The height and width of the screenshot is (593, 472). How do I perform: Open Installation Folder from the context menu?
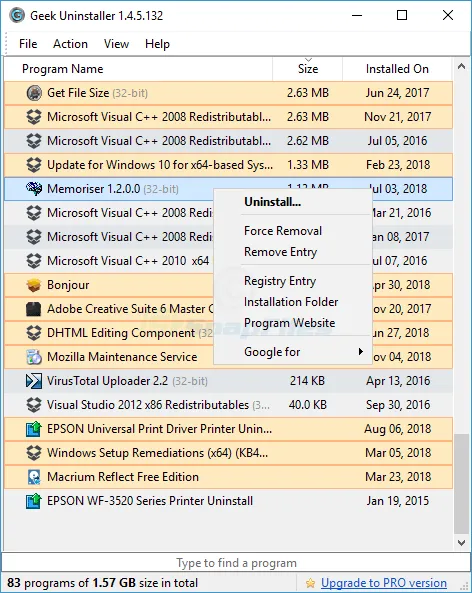(x=291, y=302)
